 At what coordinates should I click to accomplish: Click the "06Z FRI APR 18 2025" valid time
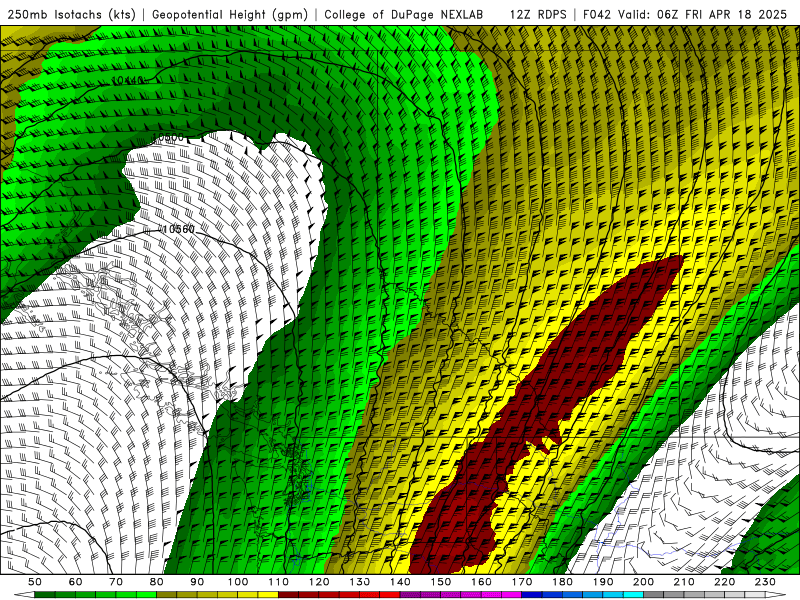722,14
